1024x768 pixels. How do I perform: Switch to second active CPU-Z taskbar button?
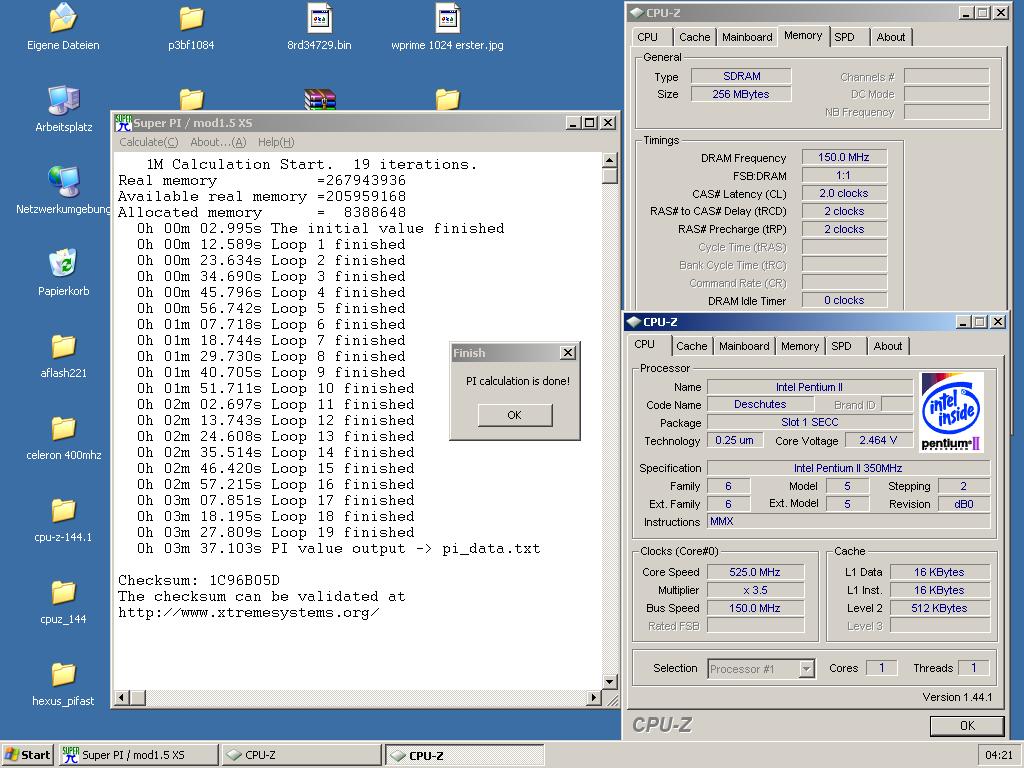(x=464, y=755)
